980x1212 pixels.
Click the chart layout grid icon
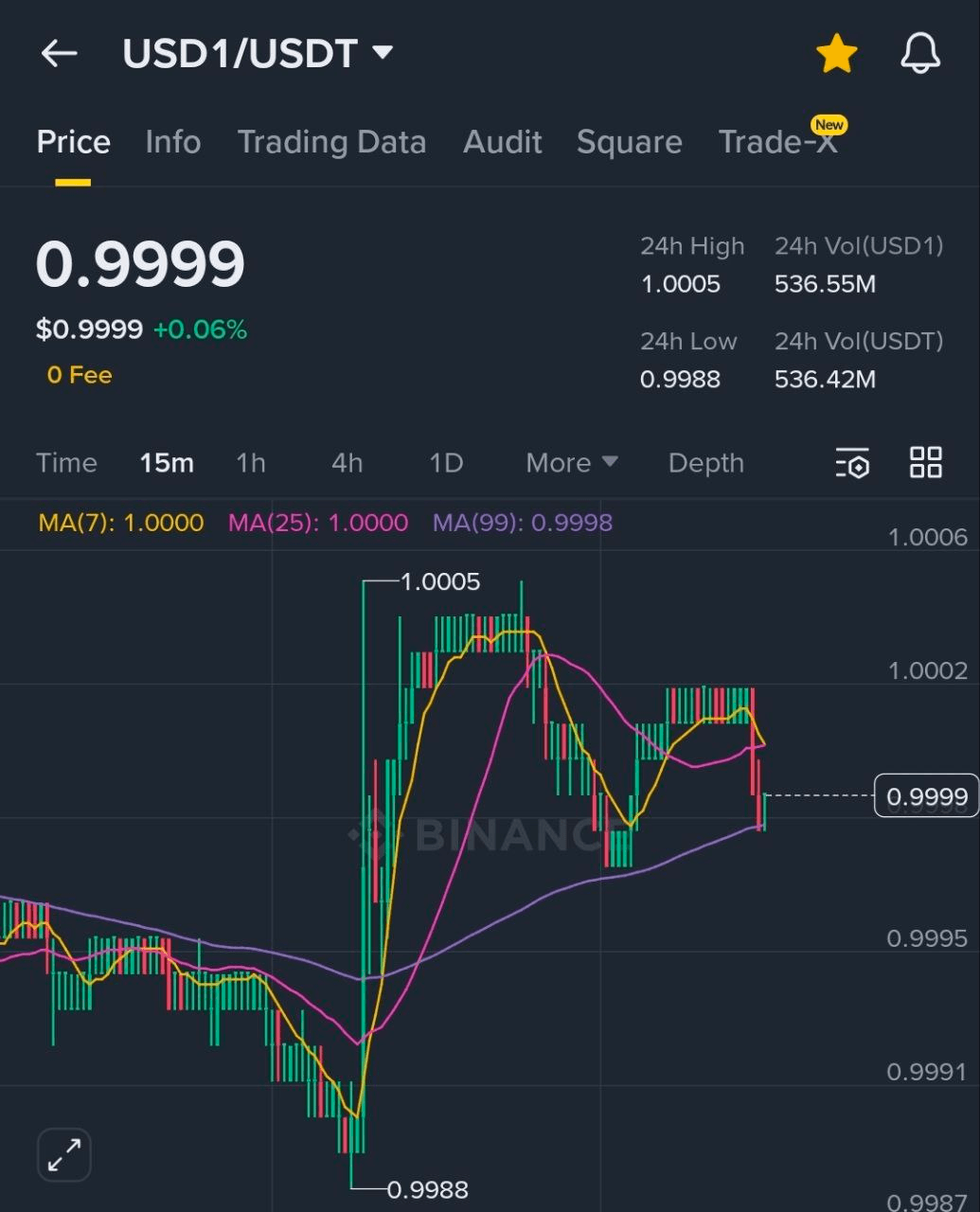pos(925,463)
